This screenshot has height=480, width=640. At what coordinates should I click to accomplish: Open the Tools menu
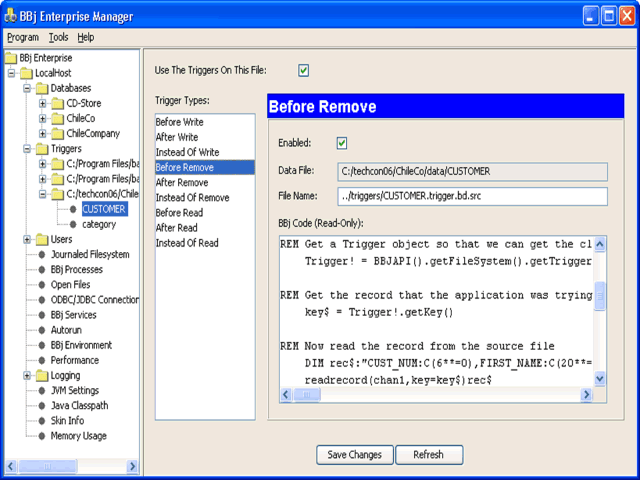pyautogui.click(x=58, y=38)
